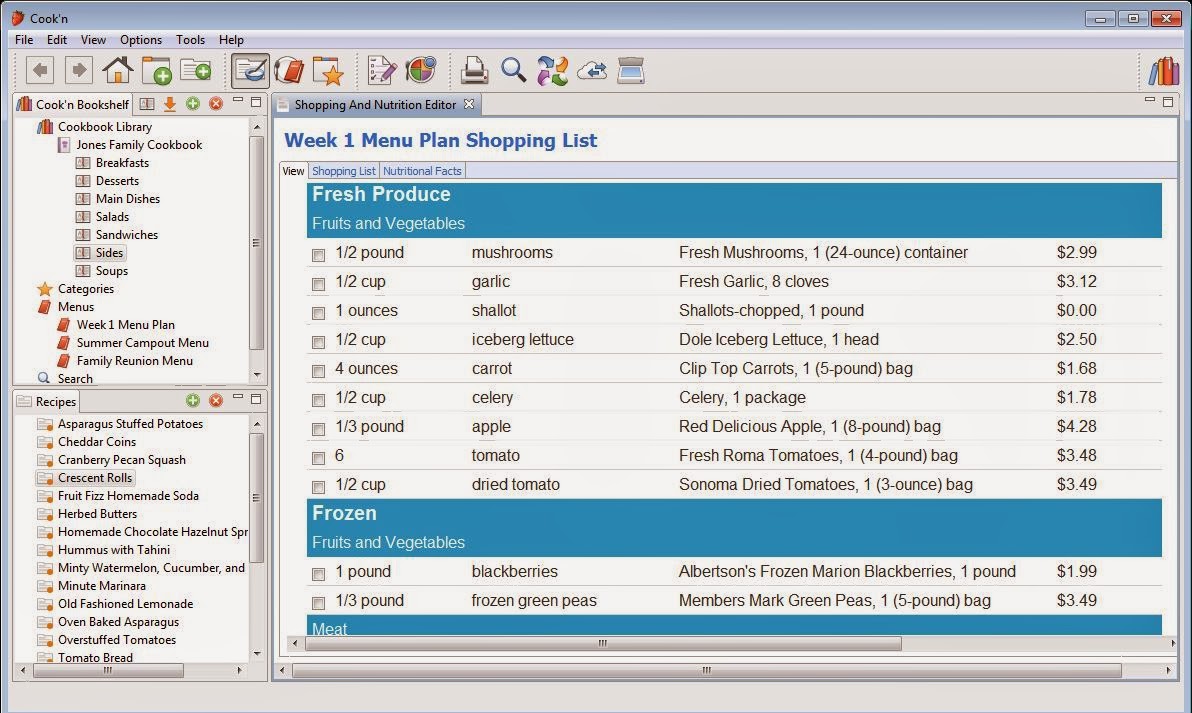Click the orange download arrow in Bookshelf header
The image size is (1192, 713).
(x=170, y=103)
